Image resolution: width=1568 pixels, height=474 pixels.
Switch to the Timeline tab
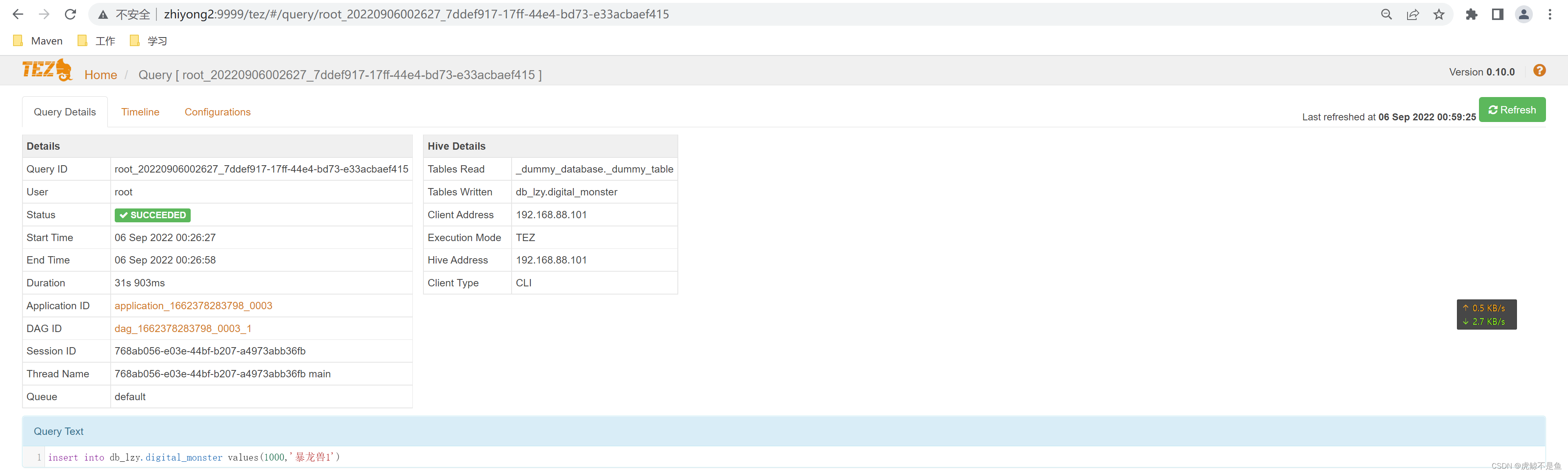140,112
